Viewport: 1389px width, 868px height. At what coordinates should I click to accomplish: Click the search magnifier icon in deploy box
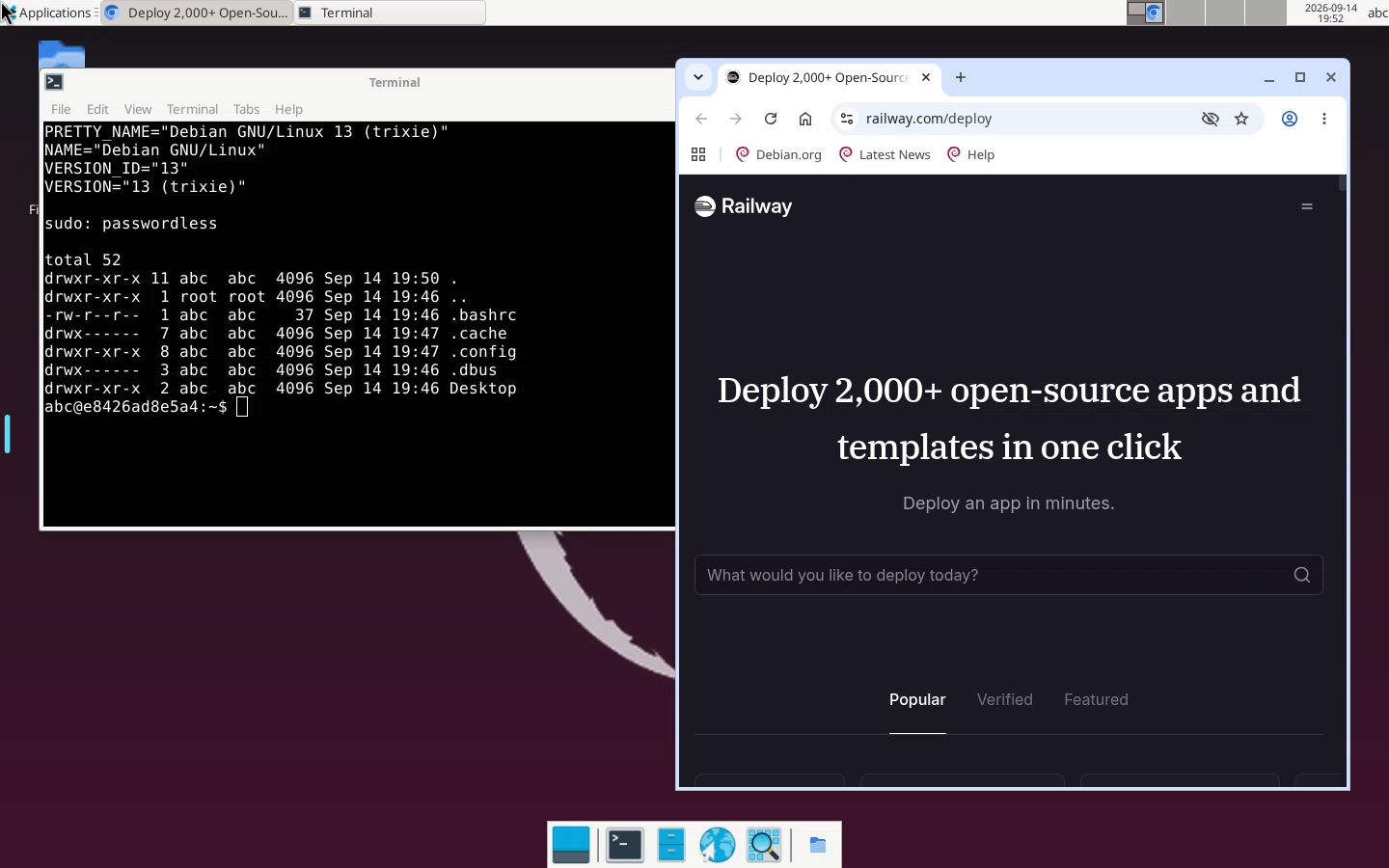coord(1302,575)
